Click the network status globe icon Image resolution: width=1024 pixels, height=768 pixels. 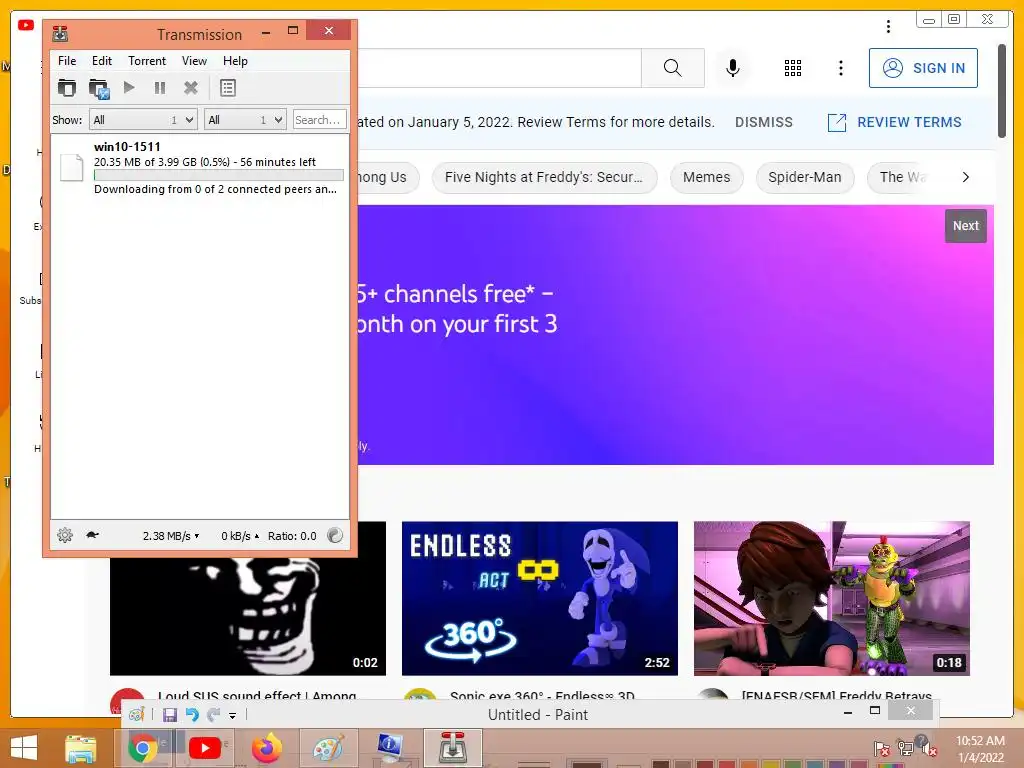tap(334, 536)
